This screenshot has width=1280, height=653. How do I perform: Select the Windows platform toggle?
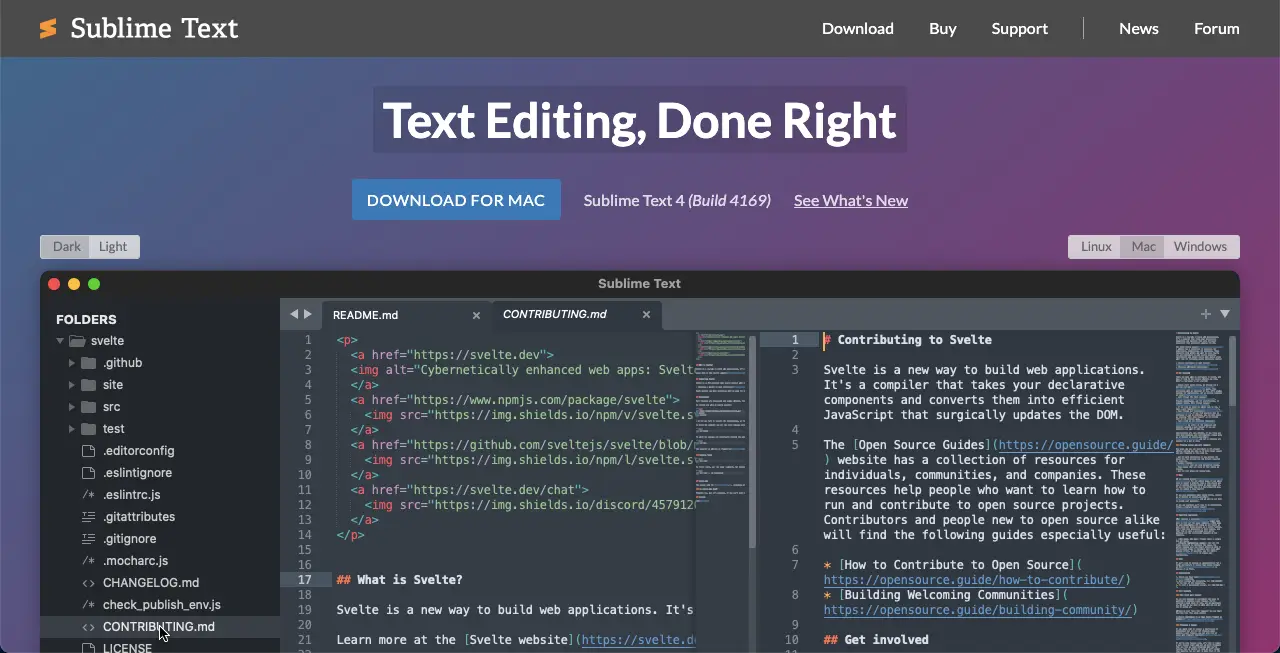pos(1200,247)
